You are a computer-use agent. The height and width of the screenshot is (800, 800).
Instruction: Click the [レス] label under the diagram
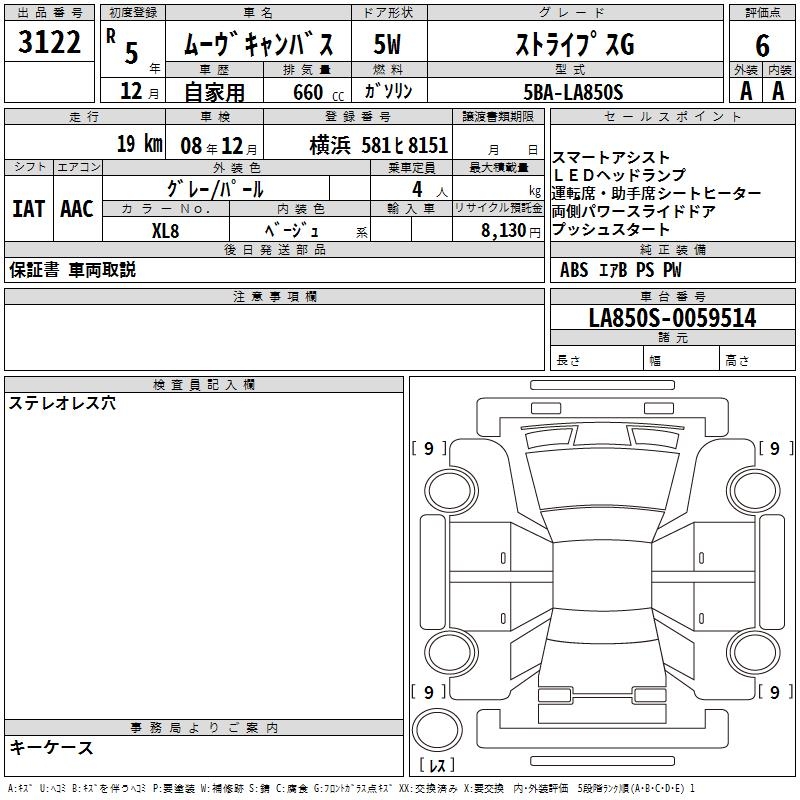tap(438, 766)
